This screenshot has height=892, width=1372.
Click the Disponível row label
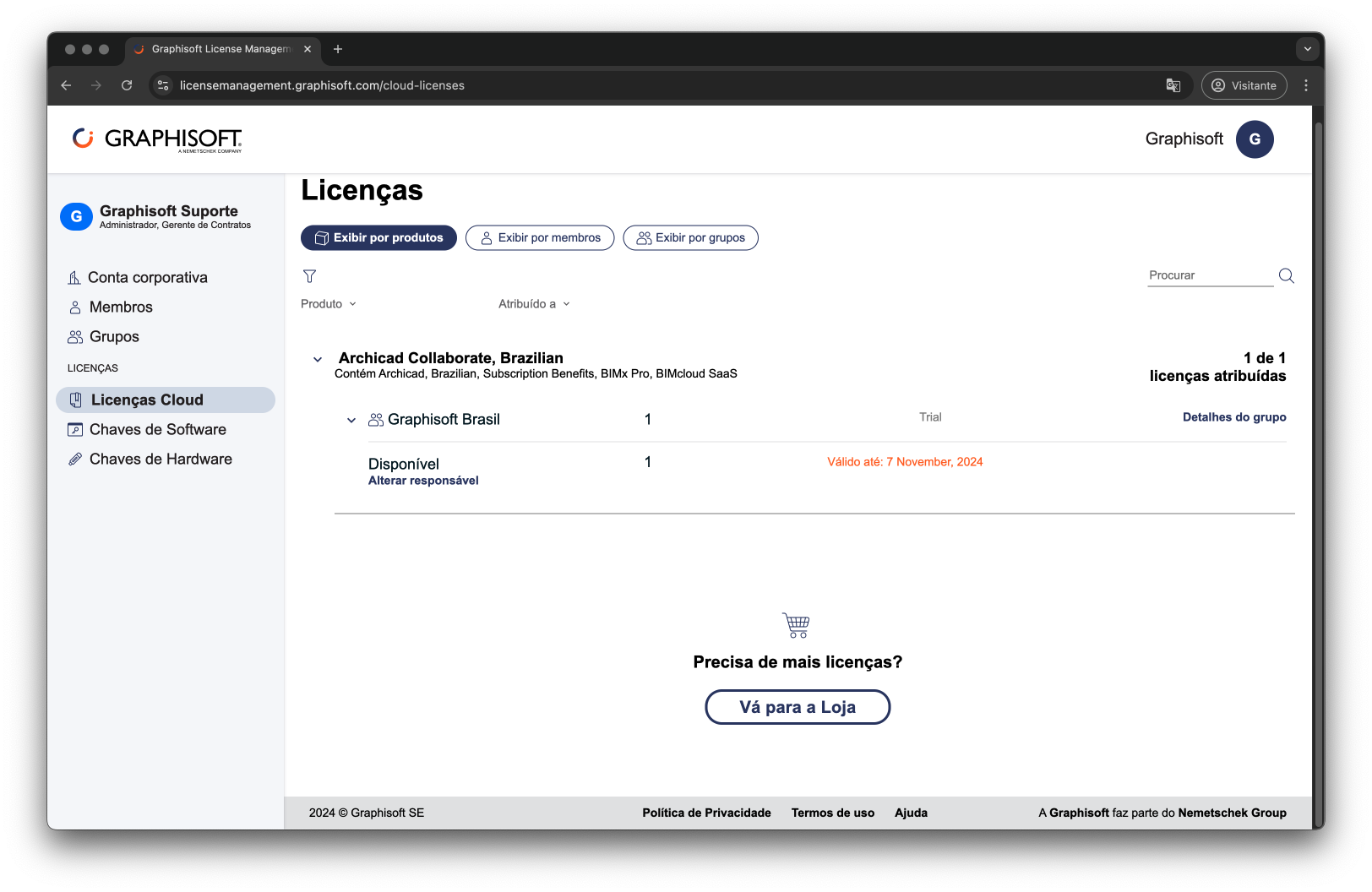404,464
